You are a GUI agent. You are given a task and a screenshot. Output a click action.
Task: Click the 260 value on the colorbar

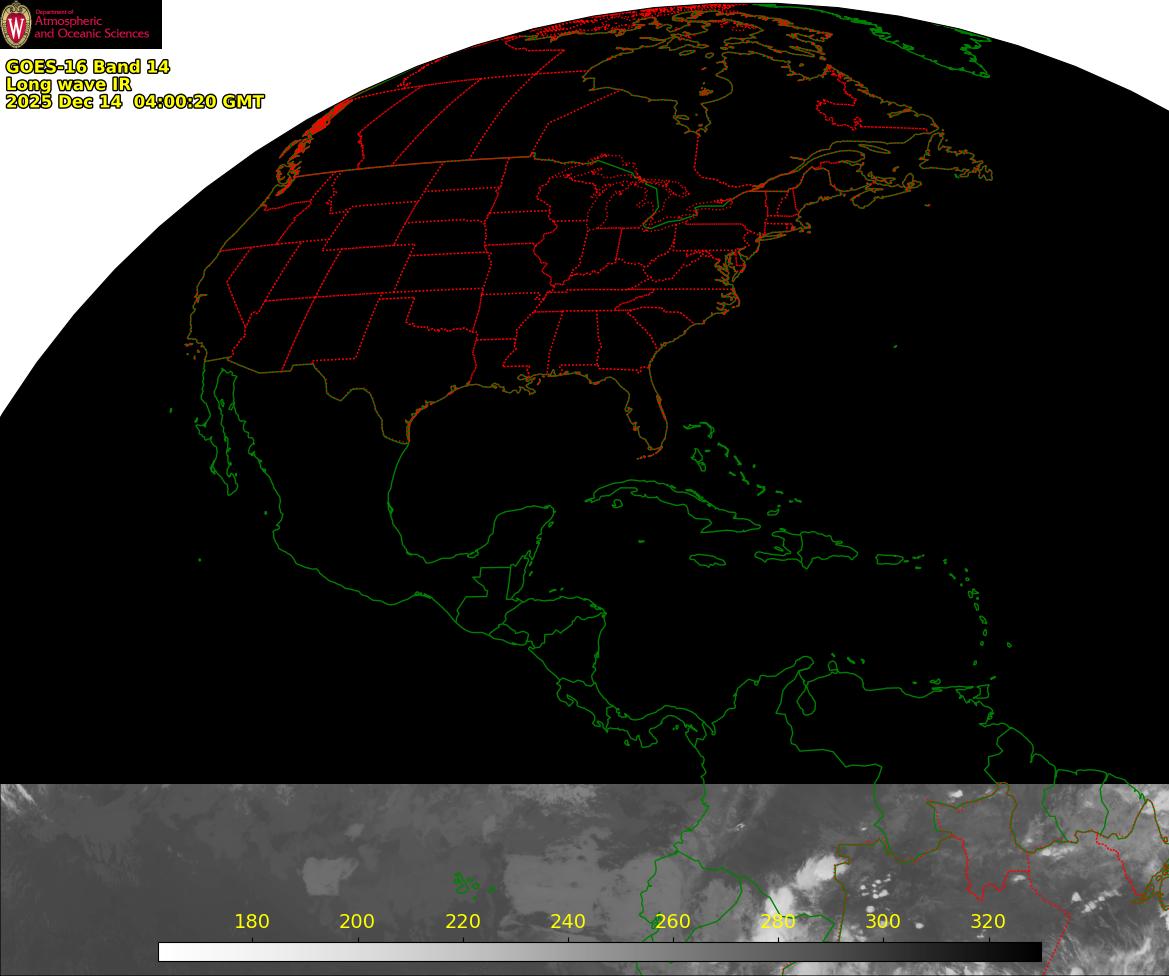(x=673, y=922)
